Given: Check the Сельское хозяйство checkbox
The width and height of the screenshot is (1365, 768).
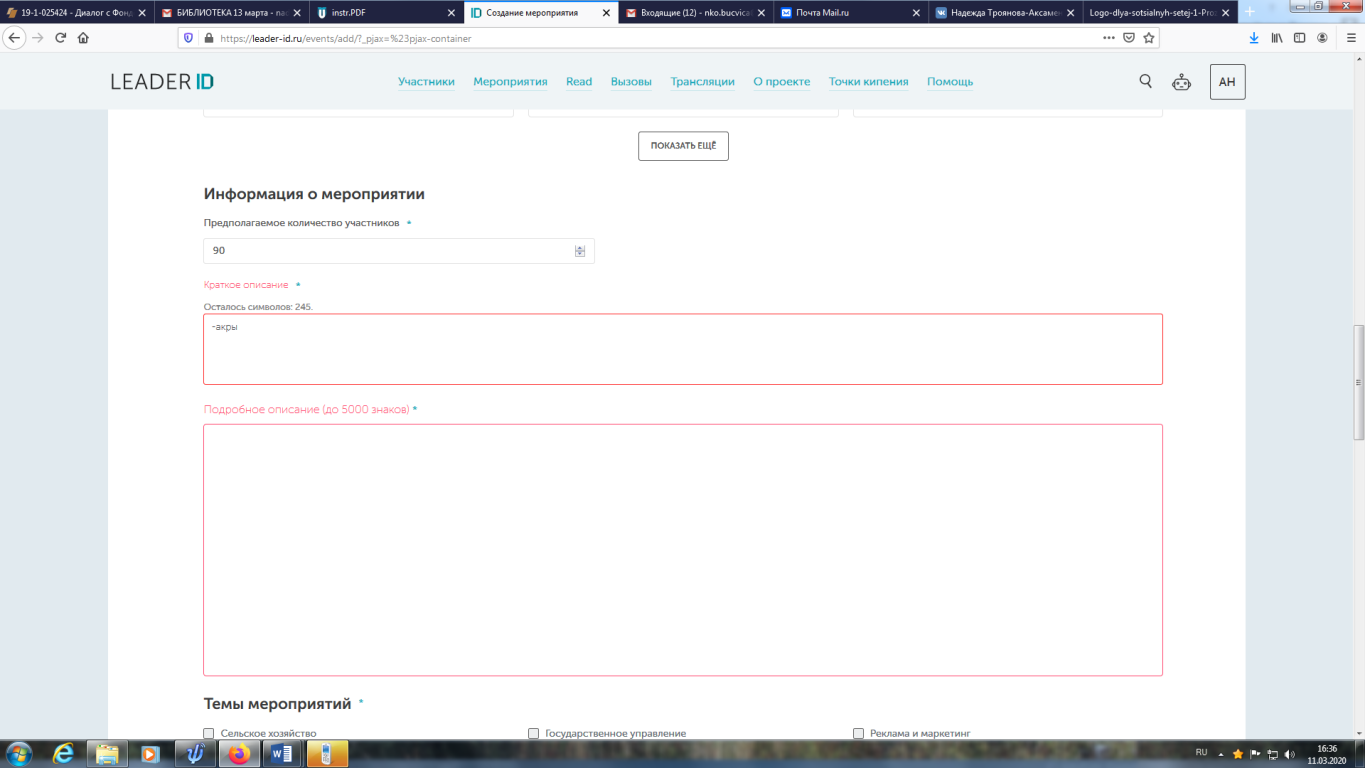Looking at the screenshot, I should [x=209, y=733].
